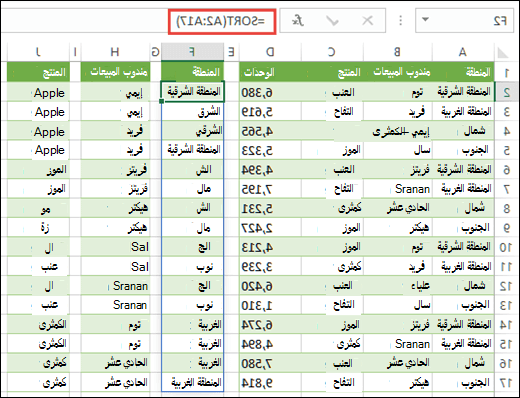This screenshot has width=520, height=398.
Task: Select column A header
Action: pyautogui.click(x=463, y=52)
